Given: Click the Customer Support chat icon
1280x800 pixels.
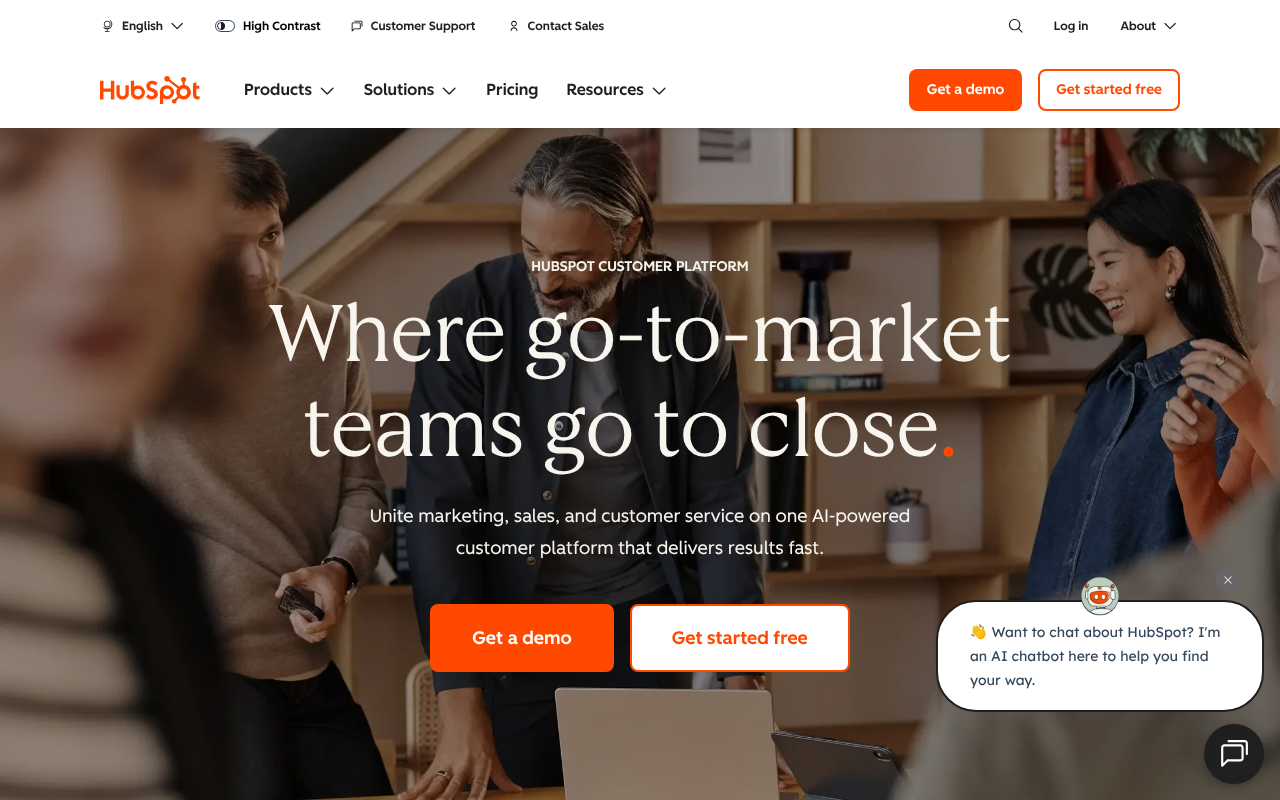Looking at the screenshot, I should [x=357, y=26].
